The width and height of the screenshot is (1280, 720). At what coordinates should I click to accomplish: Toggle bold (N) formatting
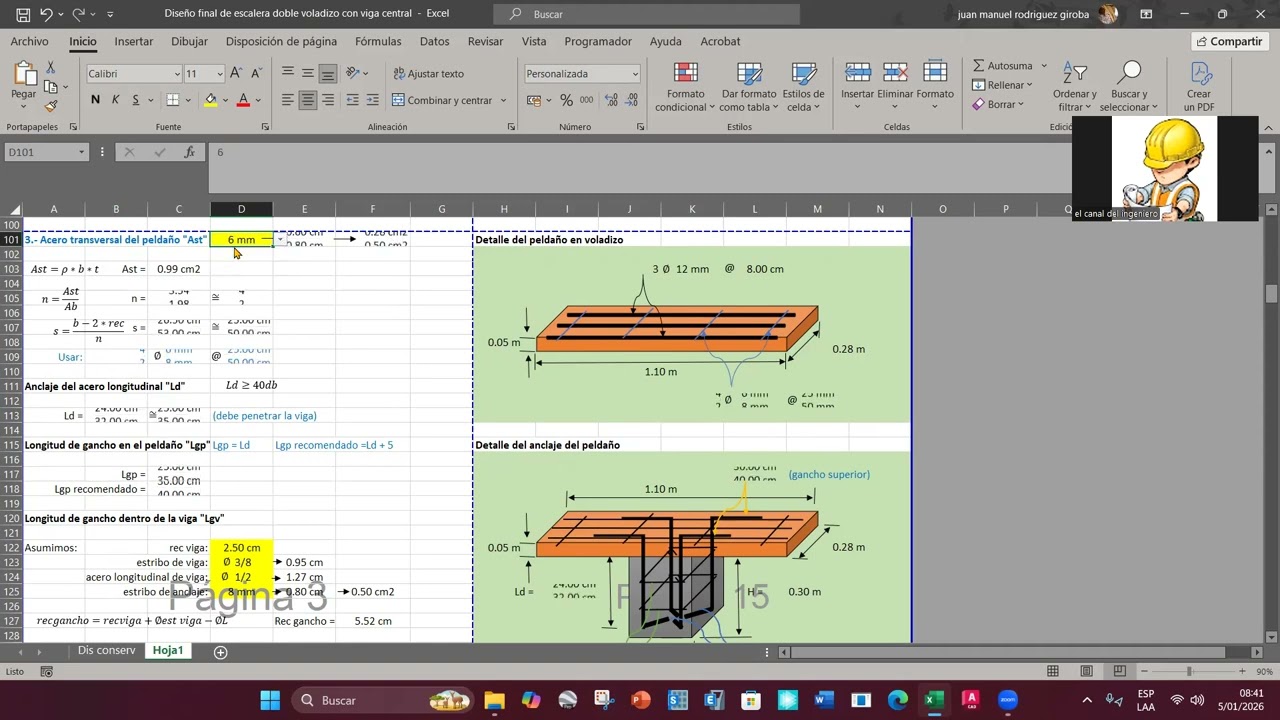tap(95, 100)
